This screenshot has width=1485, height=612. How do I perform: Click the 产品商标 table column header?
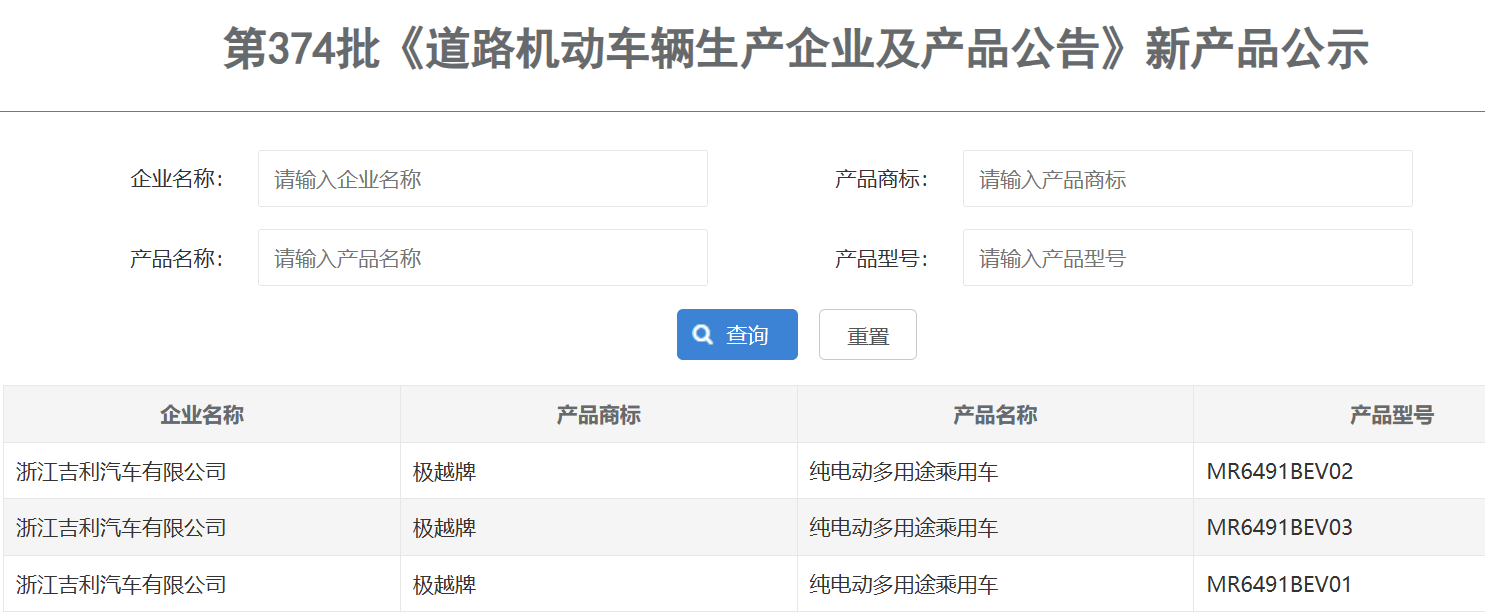click(x=598, y=415)
